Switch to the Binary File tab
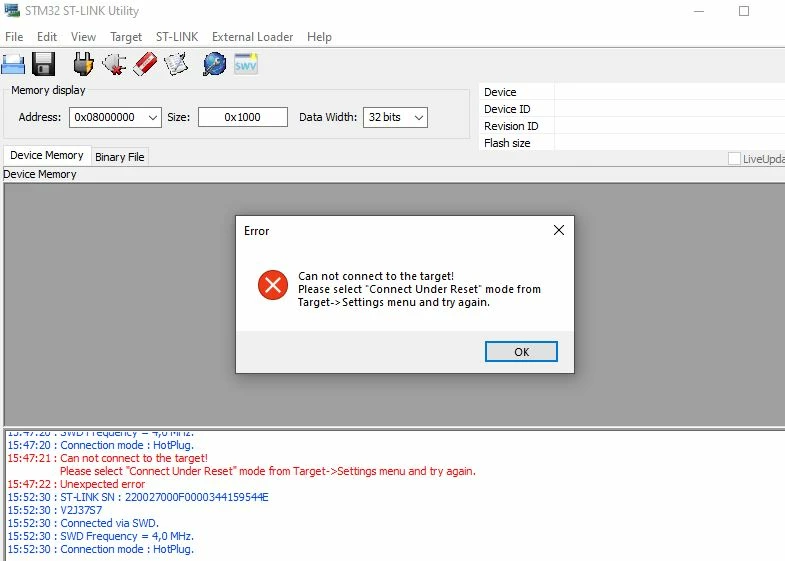This screenshot has height=561, width=785. 120,157
